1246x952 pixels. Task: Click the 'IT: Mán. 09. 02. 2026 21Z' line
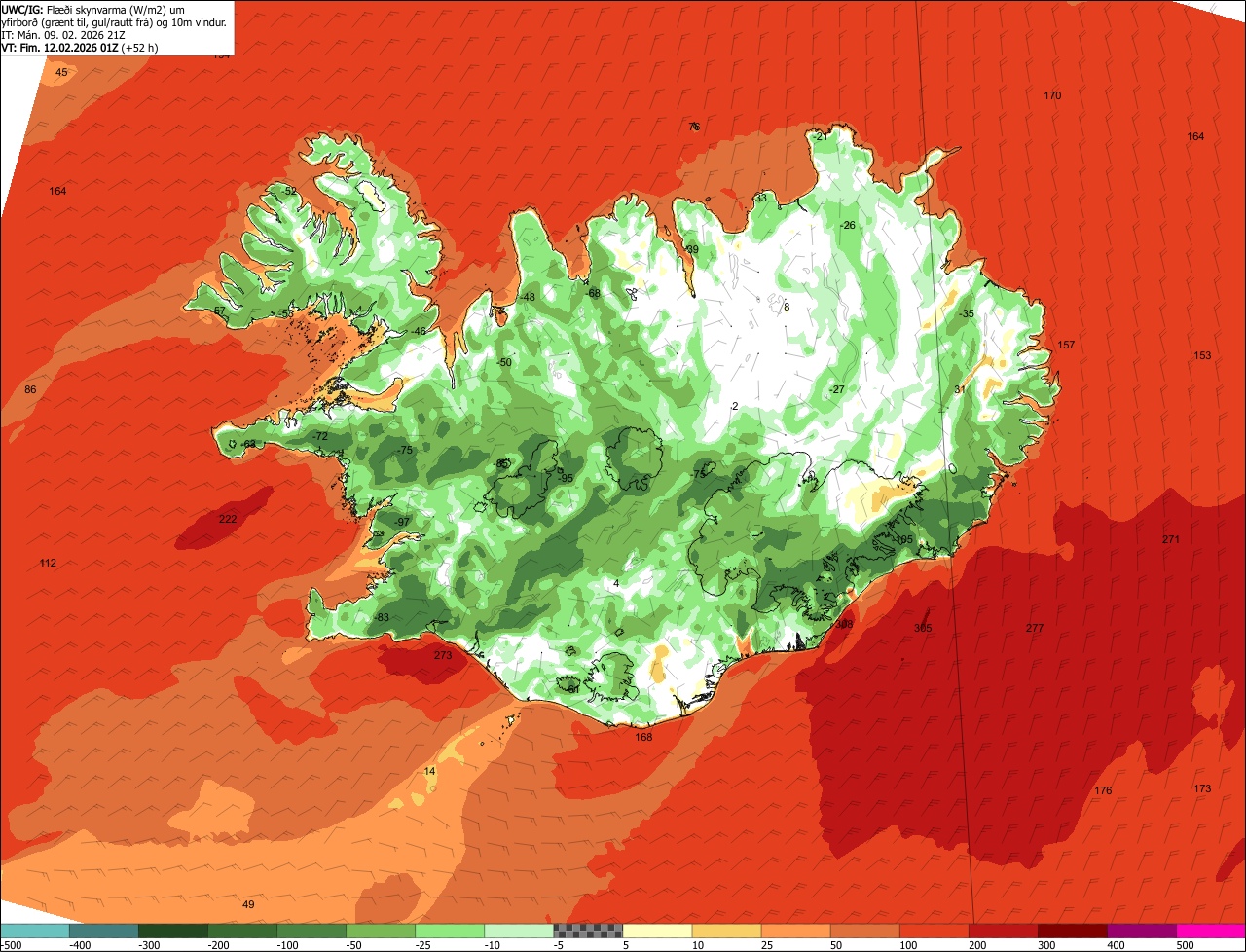tap(64, 34)
